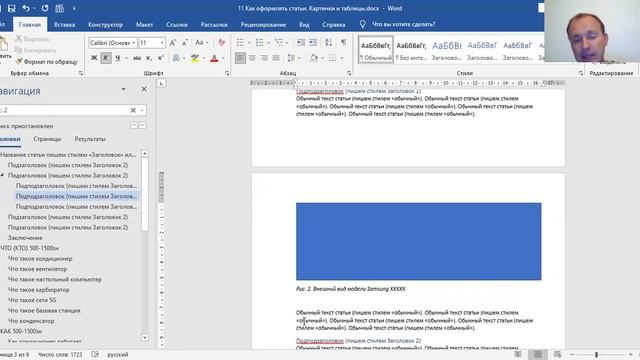640x360 pixels.
Task: Clear all formatting
Action: (x=222, y=43)
